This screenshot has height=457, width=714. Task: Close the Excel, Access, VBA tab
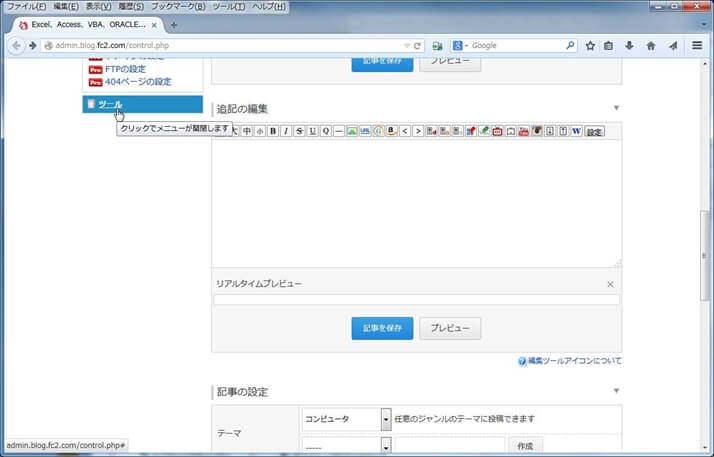click(154, 25)
